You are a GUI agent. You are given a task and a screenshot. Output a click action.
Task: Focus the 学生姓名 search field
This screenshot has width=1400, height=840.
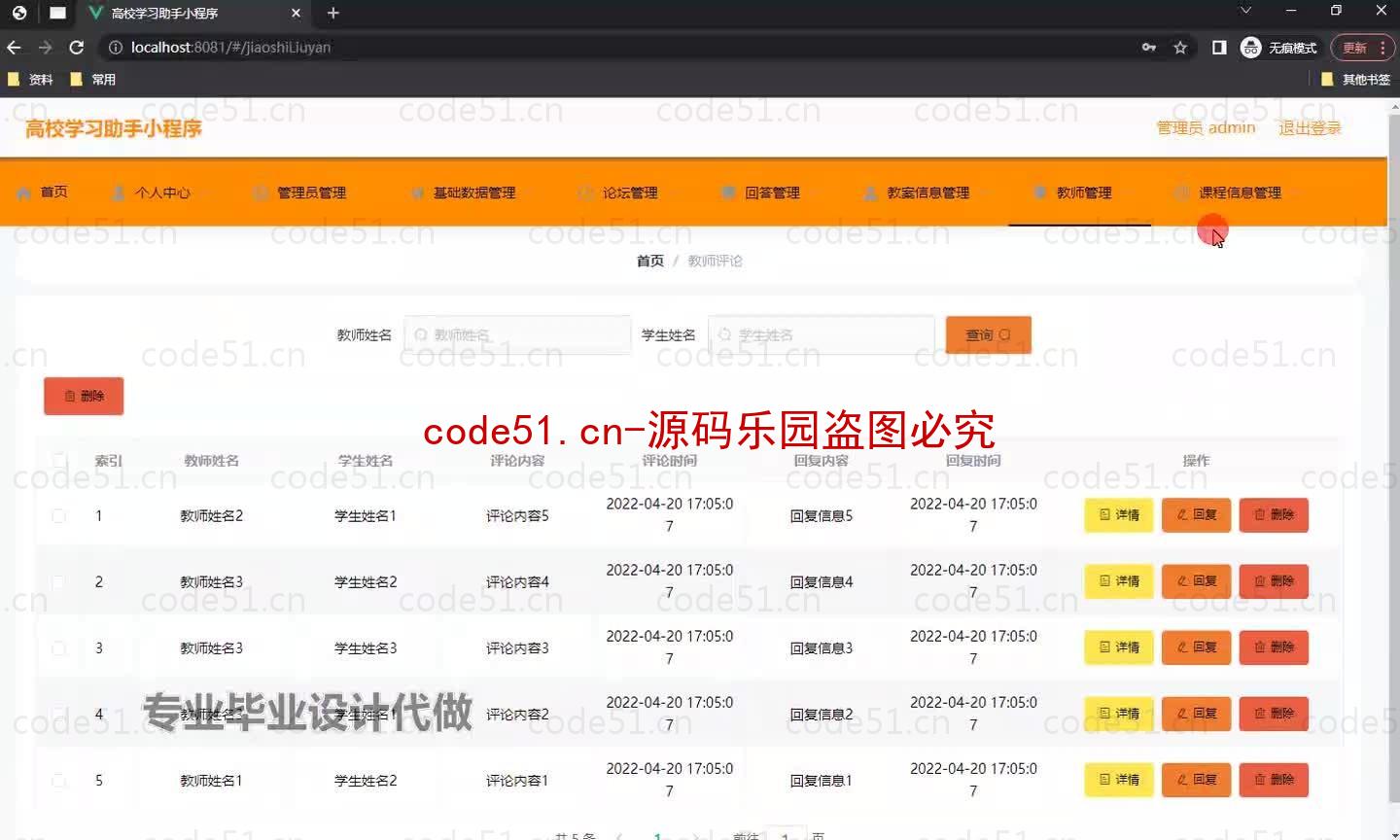point(822,334)
